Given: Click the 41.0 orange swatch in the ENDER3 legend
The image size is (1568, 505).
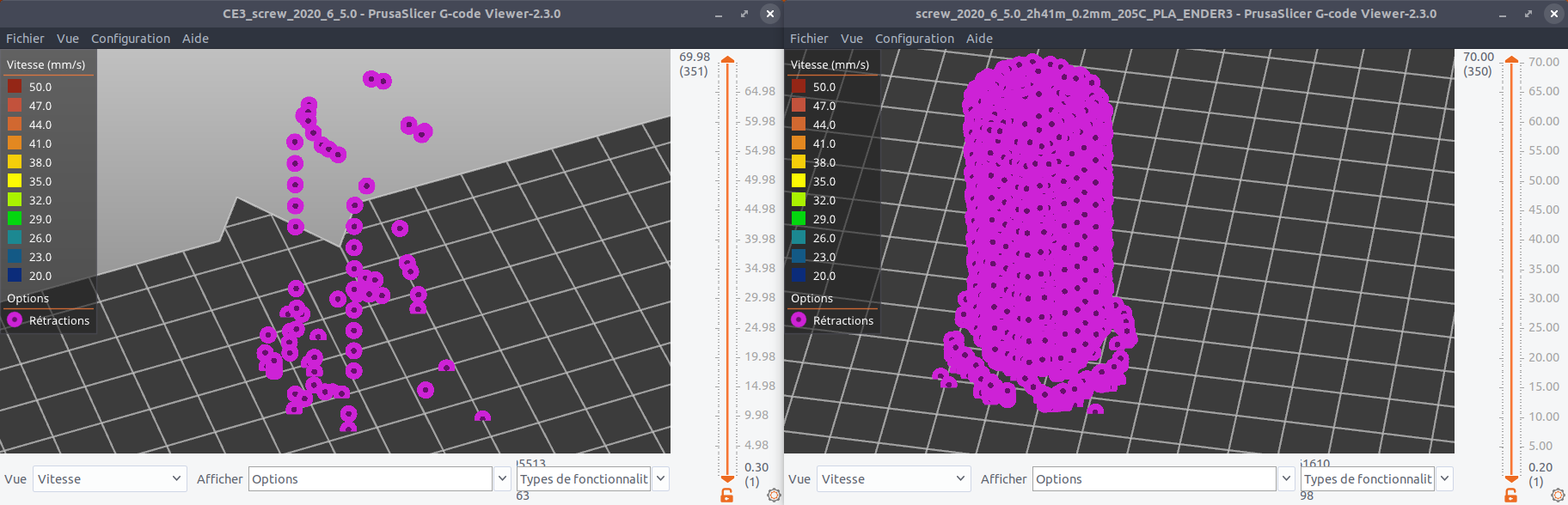Looking at the screenshot, I should click(799, 143).
